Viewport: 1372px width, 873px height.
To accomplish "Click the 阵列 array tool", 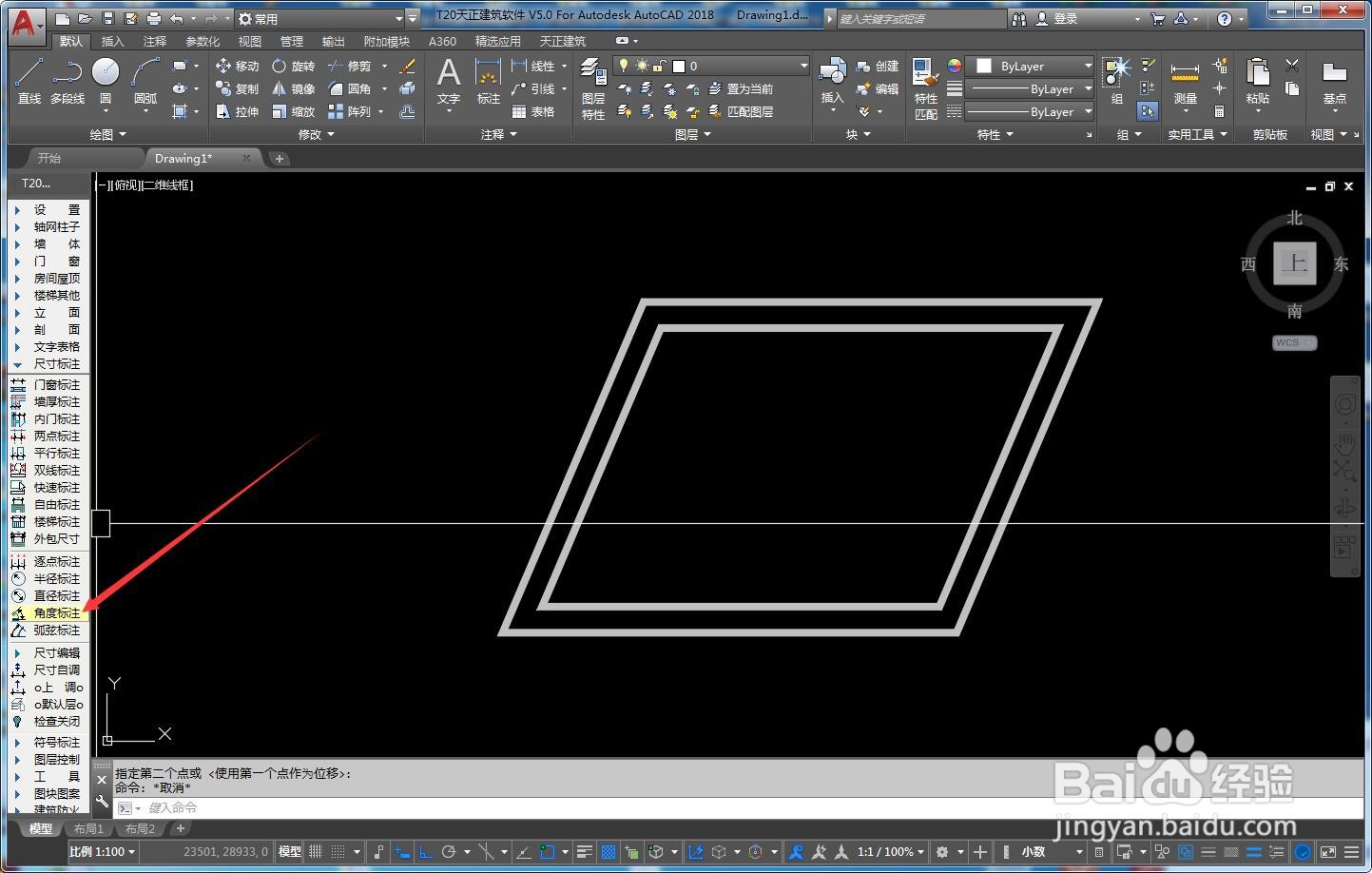I will tap(349, 111).
